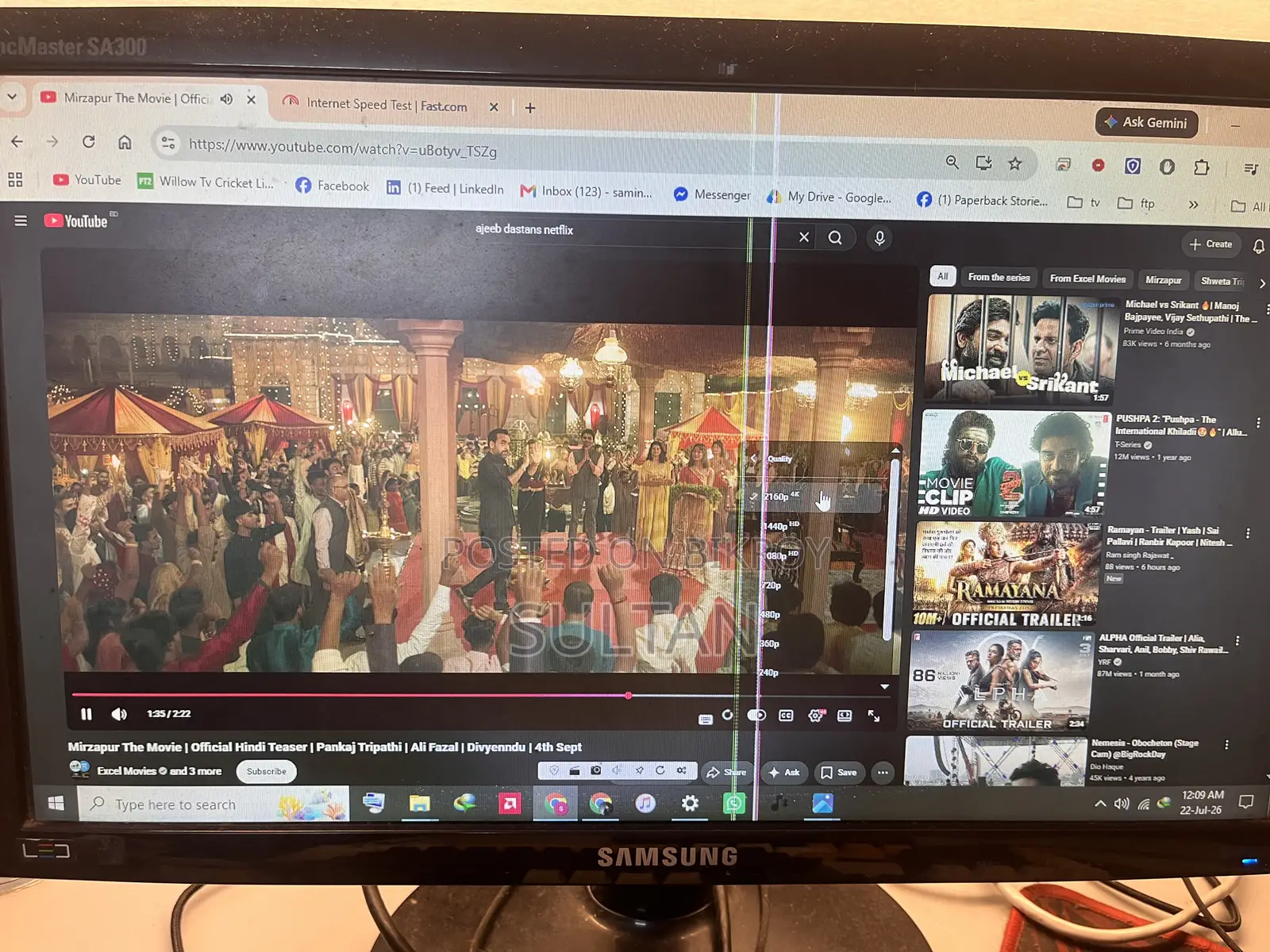
Task: Open more options for PUSHPA 2 video
Action: pyautogui.click(x=1258, y=423)
